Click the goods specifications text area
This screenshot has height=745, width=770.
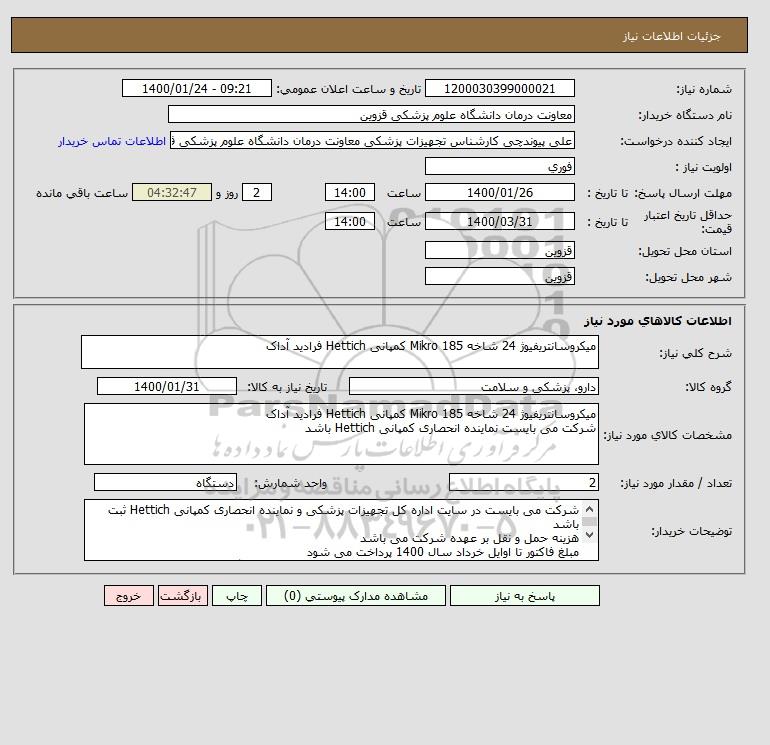(x=341, y=434)
